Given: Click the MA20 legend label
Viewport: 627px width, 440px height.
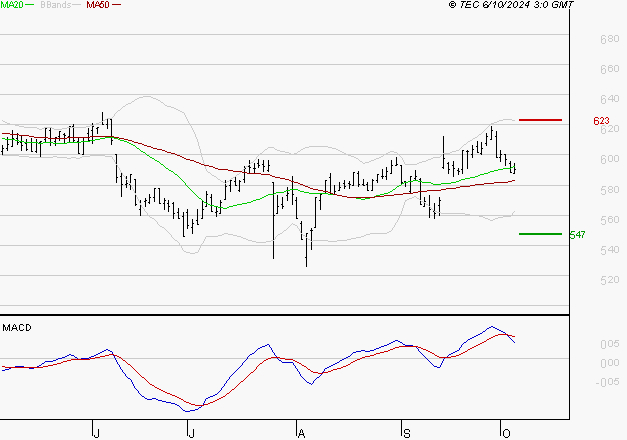Looking at the screenshot, I should (12, 5).
